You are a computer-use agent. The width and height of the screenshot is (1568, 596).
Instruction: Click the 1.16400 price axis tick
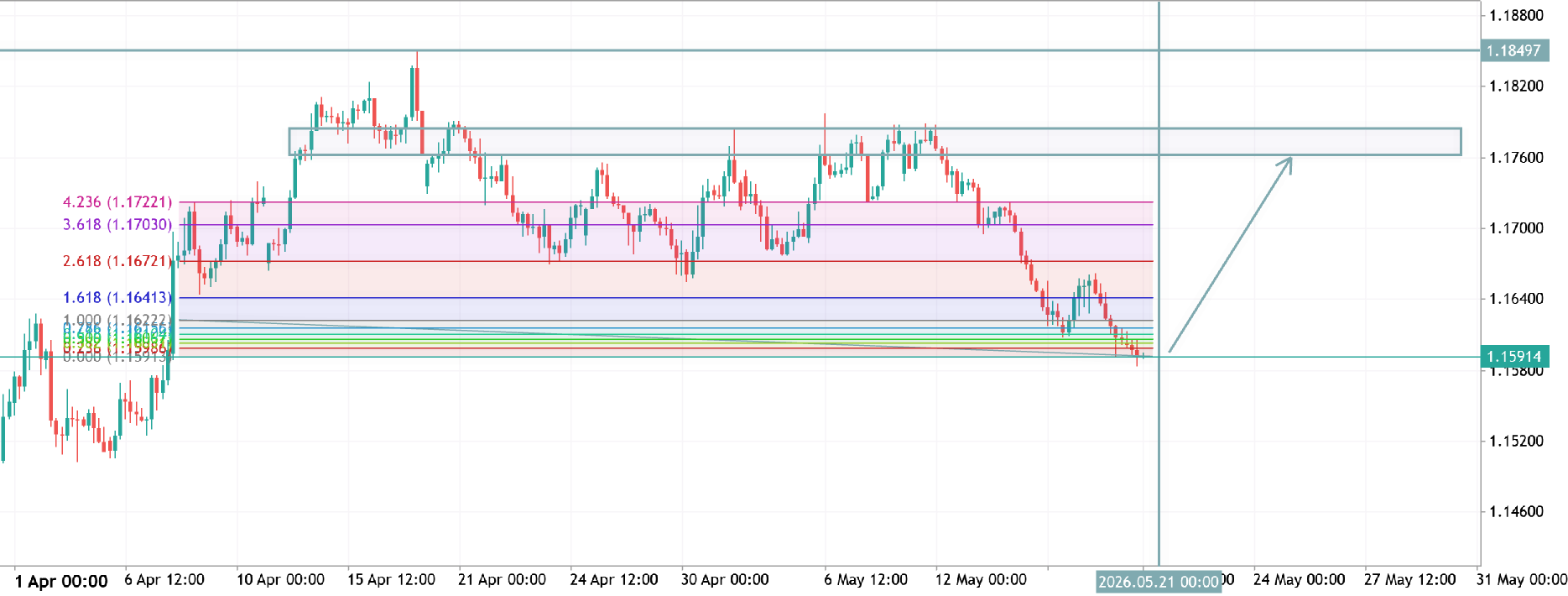1516,298
